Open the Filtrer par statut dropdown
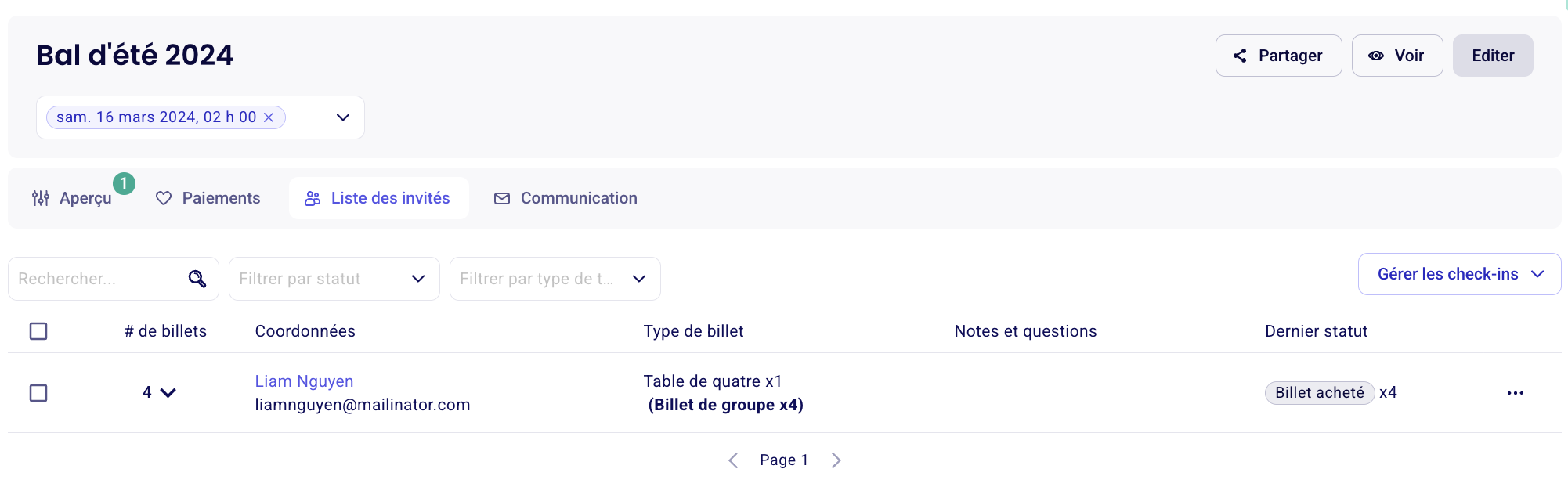This screenshot has height=487, width=1568. click(x=334, y=279)
